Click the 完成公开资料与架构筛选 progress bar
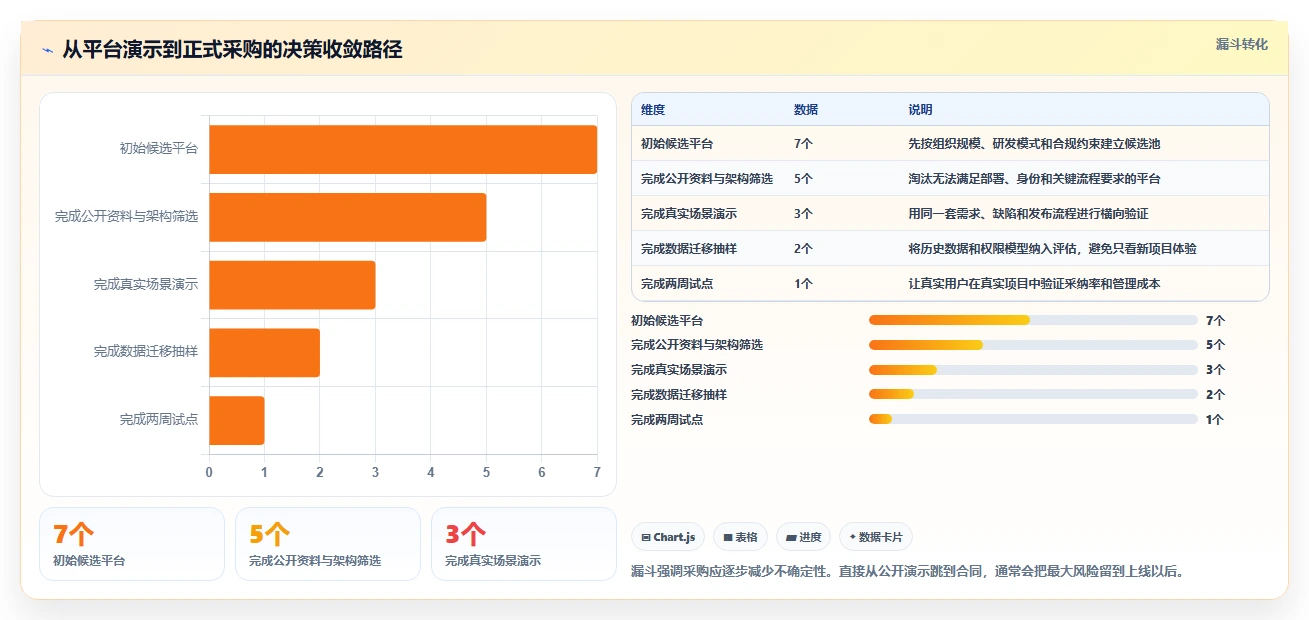Image resolution: width=1309 pixels, height=620 pixels. click(1033, 345)
